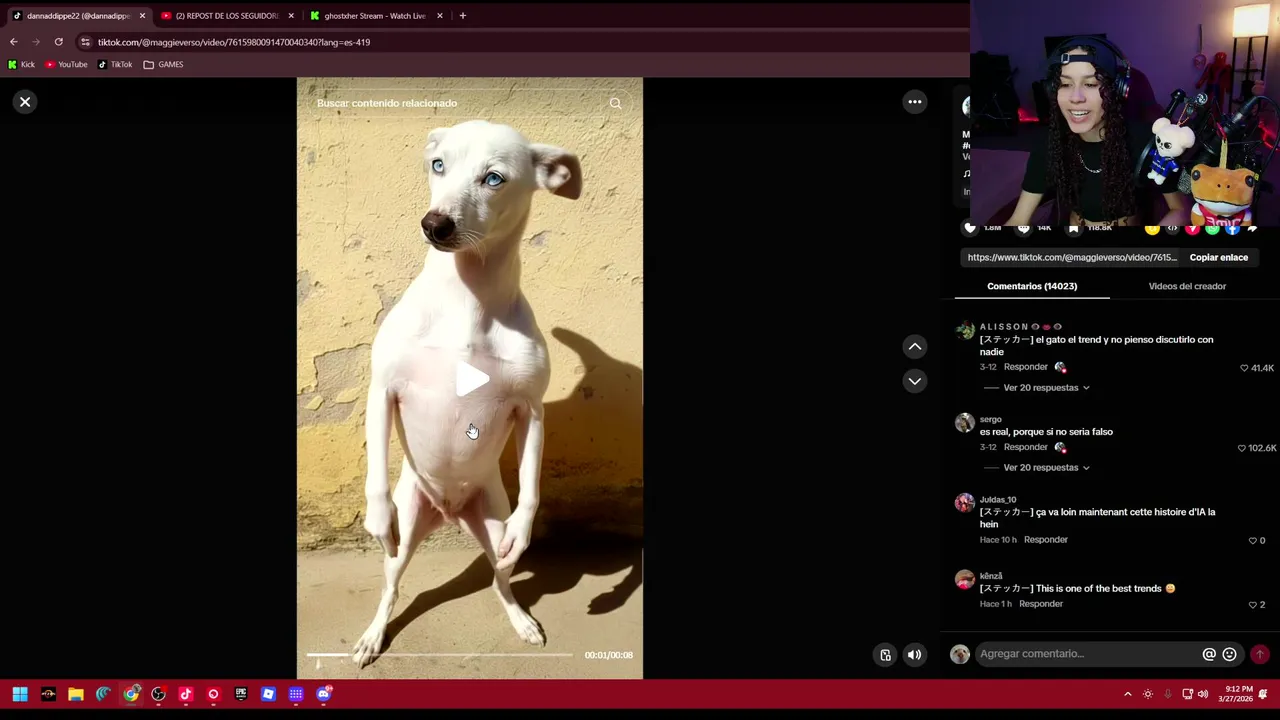Image resolution: width=1280 pixels, height=720 pixels.
Task: Open File Explorer from the taskbar
Action: [x=76, y=694]
